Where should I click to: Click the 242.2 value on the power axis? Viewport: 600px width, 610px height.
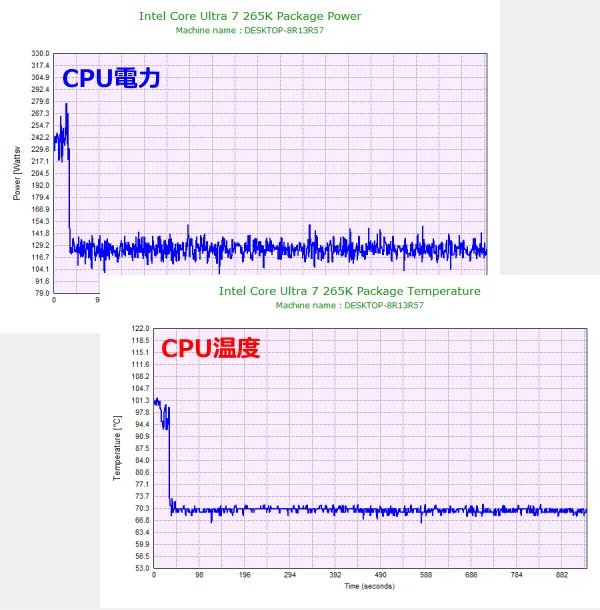click(x=40, y=137)
